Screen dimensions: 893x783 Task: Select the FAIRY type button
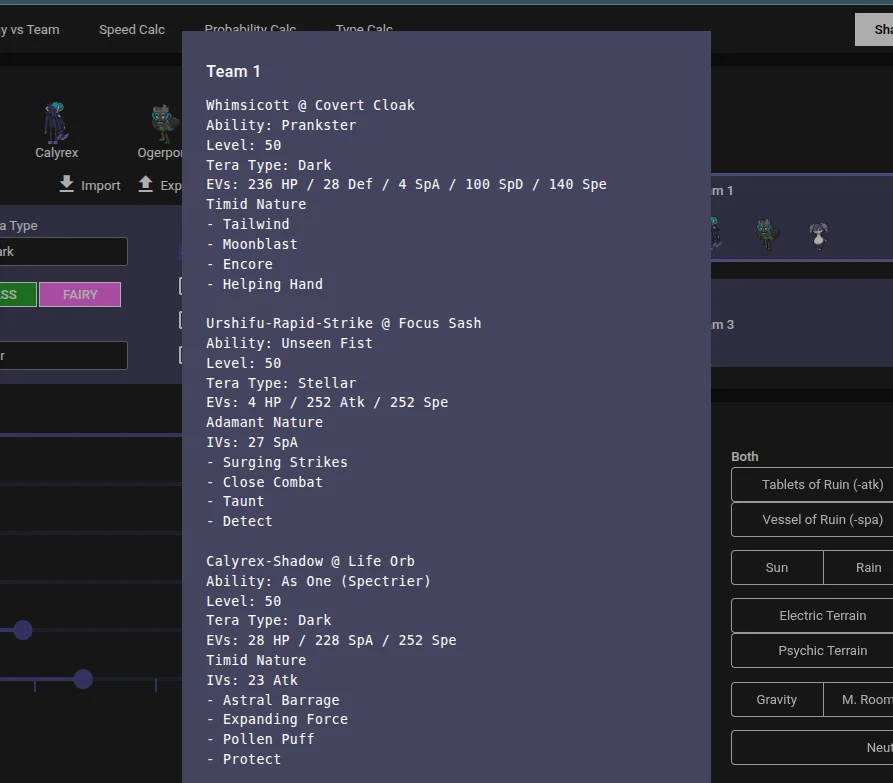(x=80, y=294)
